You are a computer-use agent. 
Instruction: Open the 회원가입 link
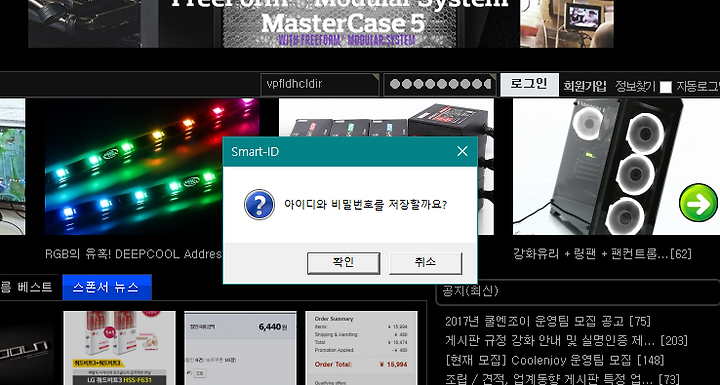pos(585,86)
